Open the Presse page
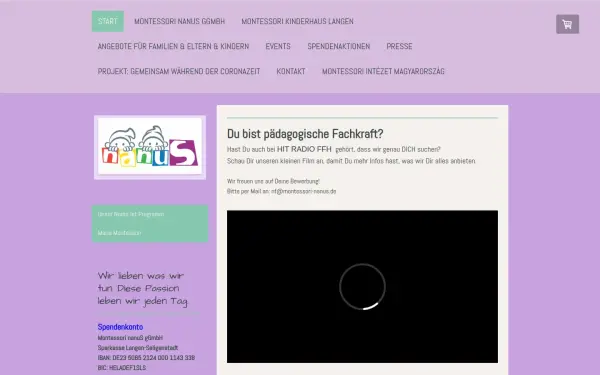 pyautogui.click(x=399, y=46)
